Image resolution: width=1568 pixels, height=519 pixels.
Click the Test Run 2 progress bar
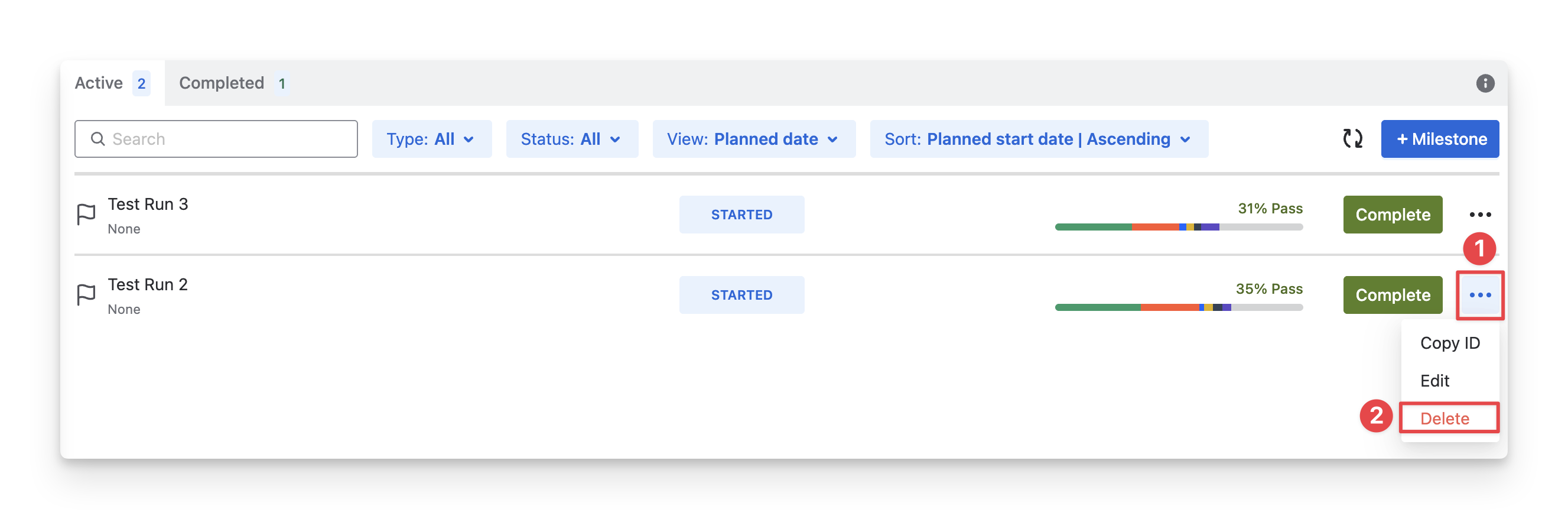tap(1179, 307)
